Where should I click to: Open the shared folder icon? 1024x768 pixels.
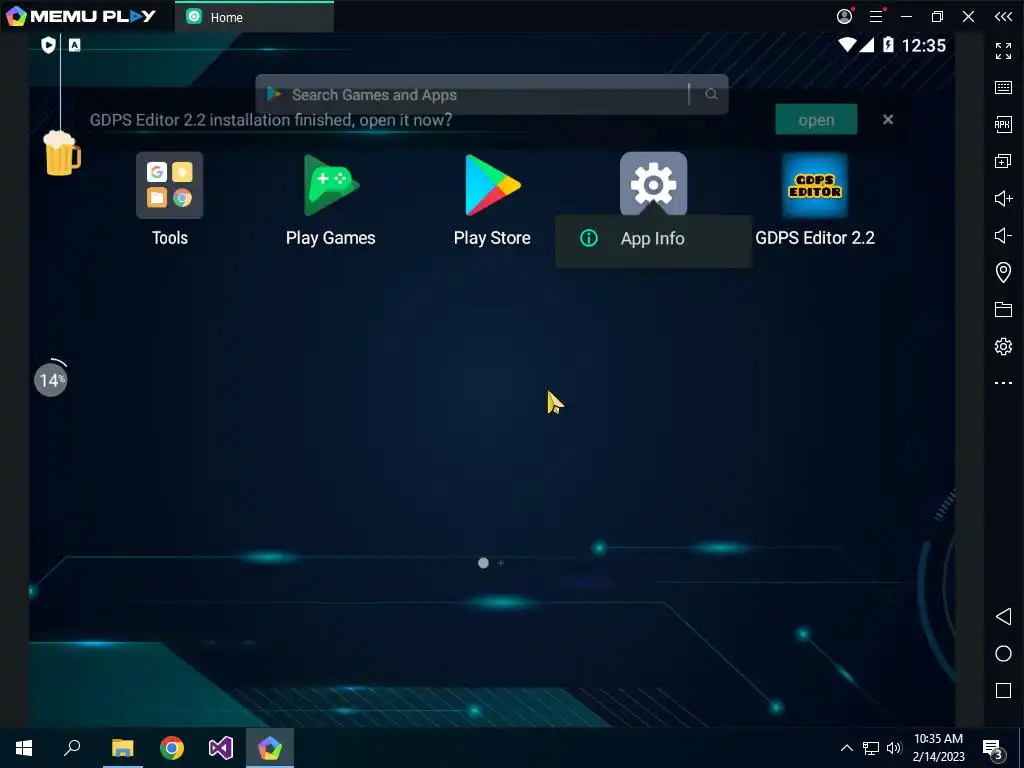[x=1003, y=310]
